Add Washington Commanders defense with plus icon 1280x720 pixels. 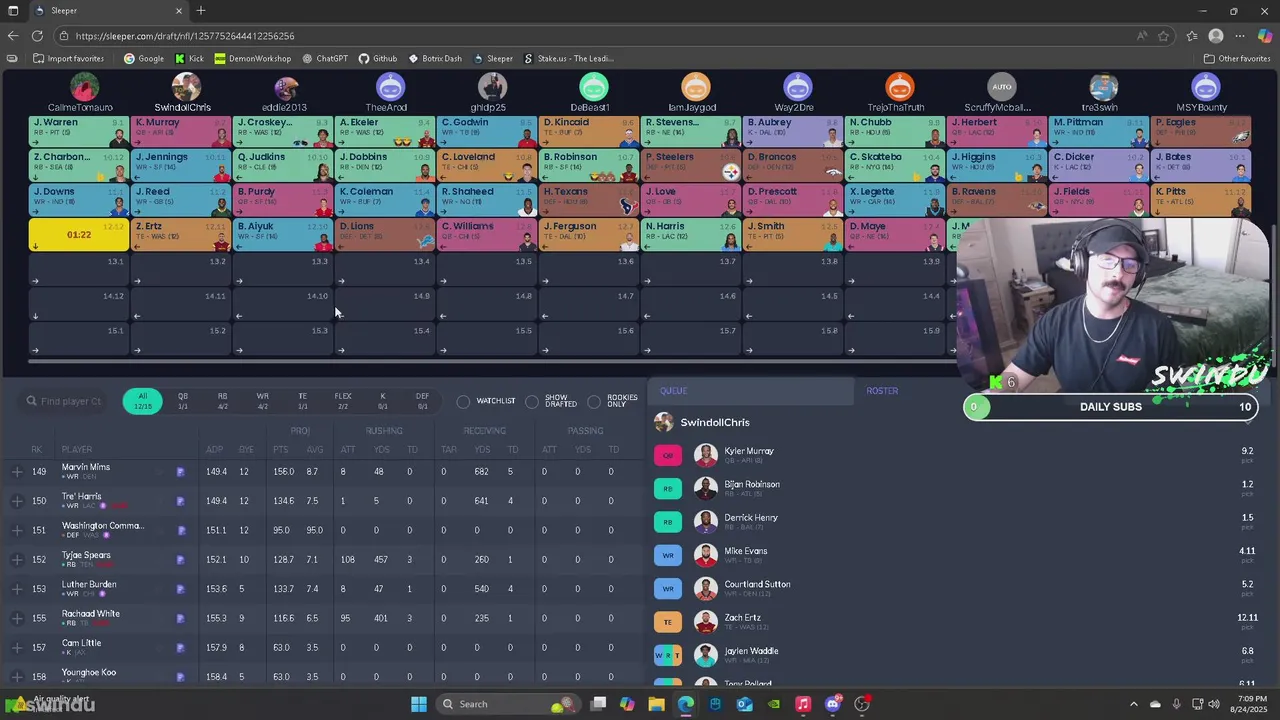coord(17,530)
